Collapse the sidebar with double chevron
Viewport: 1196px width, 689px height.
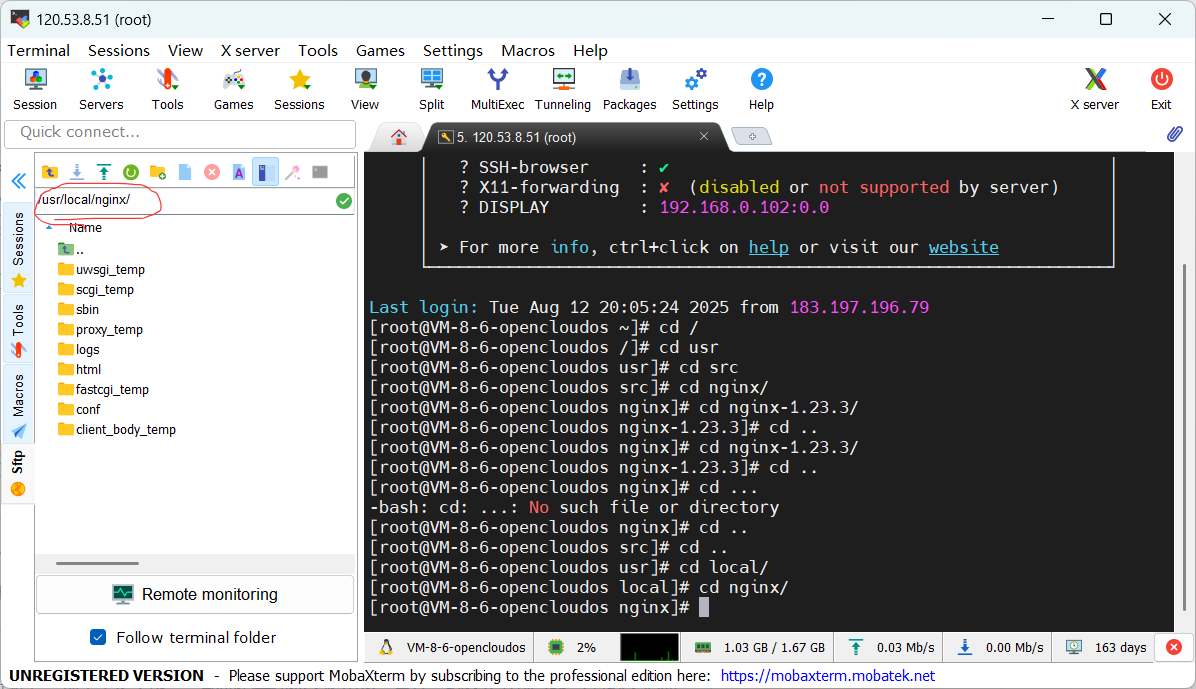coord(18,181)
